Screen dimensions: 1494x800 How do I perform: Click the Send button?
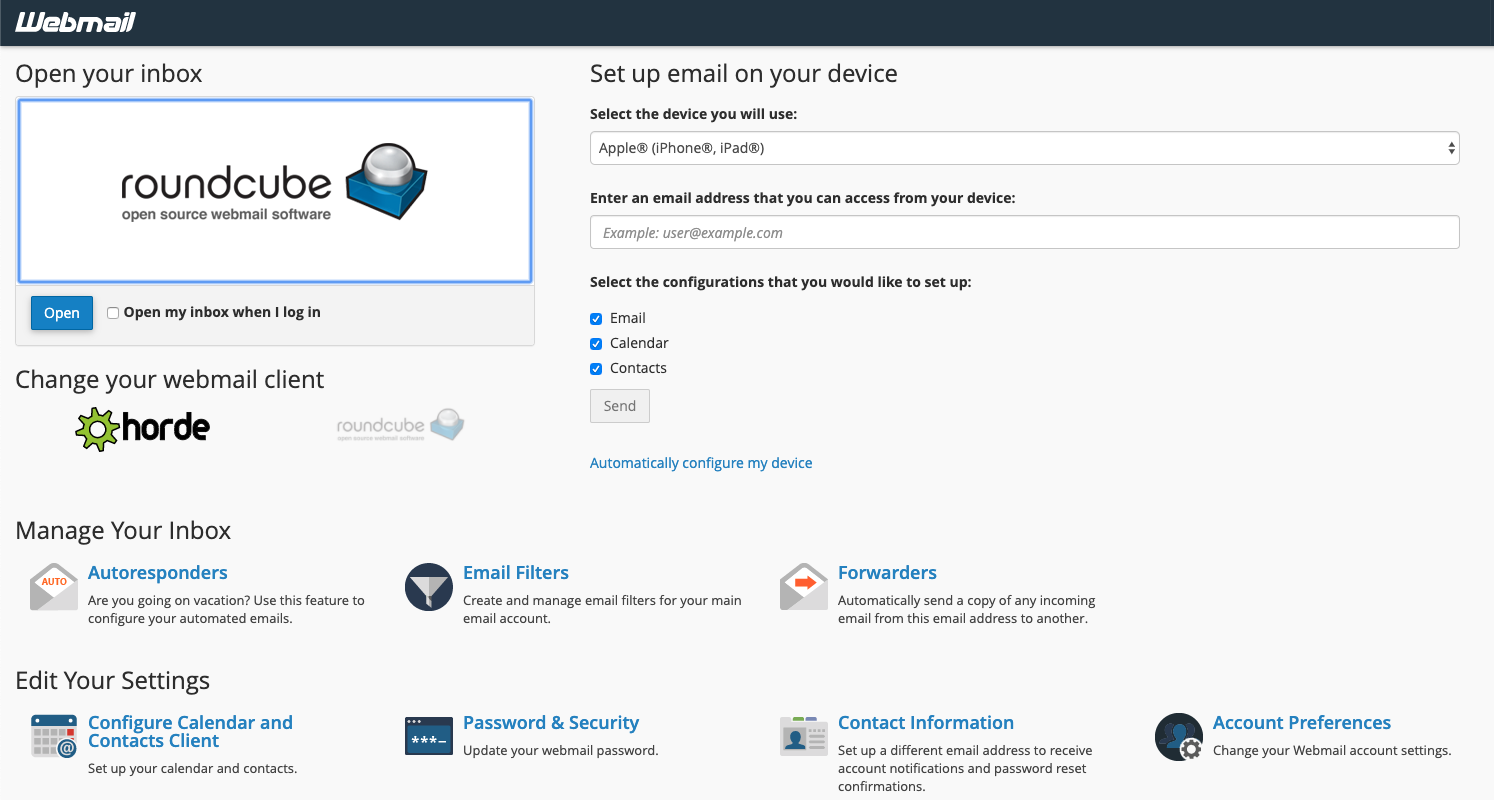pyautogui.click(x=620, y=406)
